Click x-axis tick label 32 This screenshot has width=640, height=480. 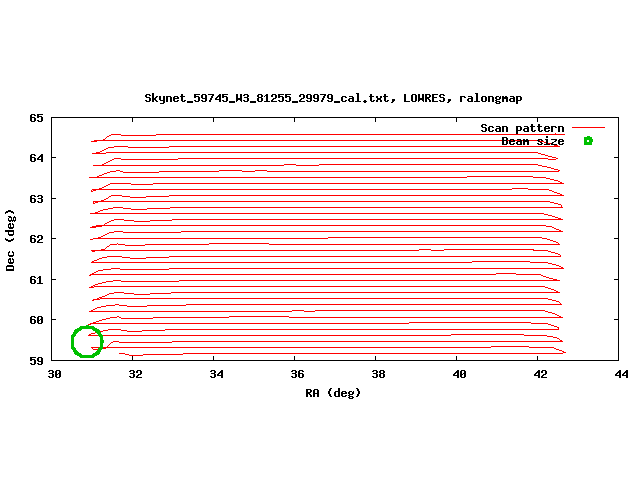[x=136, y=374]
